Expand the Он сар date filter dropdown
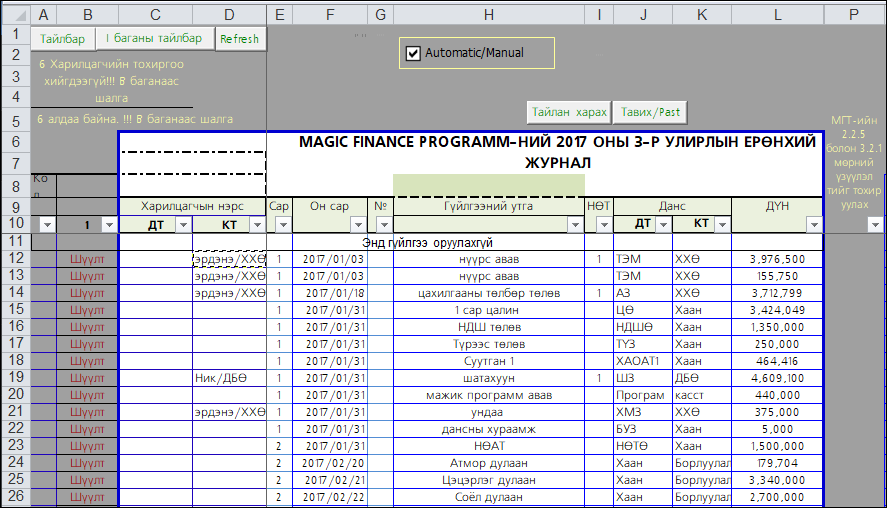The width and height of the screenshot is (887, 508). [358, 225]
